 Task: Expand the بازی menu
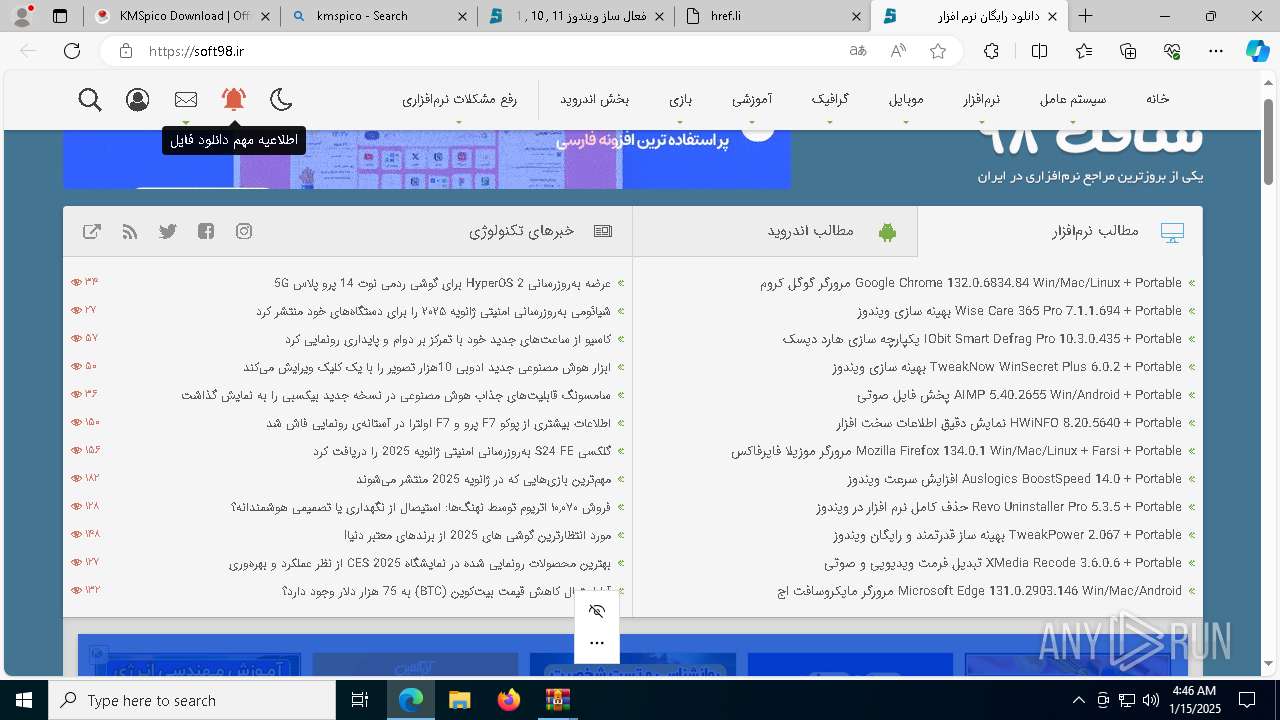click(681, 99)
